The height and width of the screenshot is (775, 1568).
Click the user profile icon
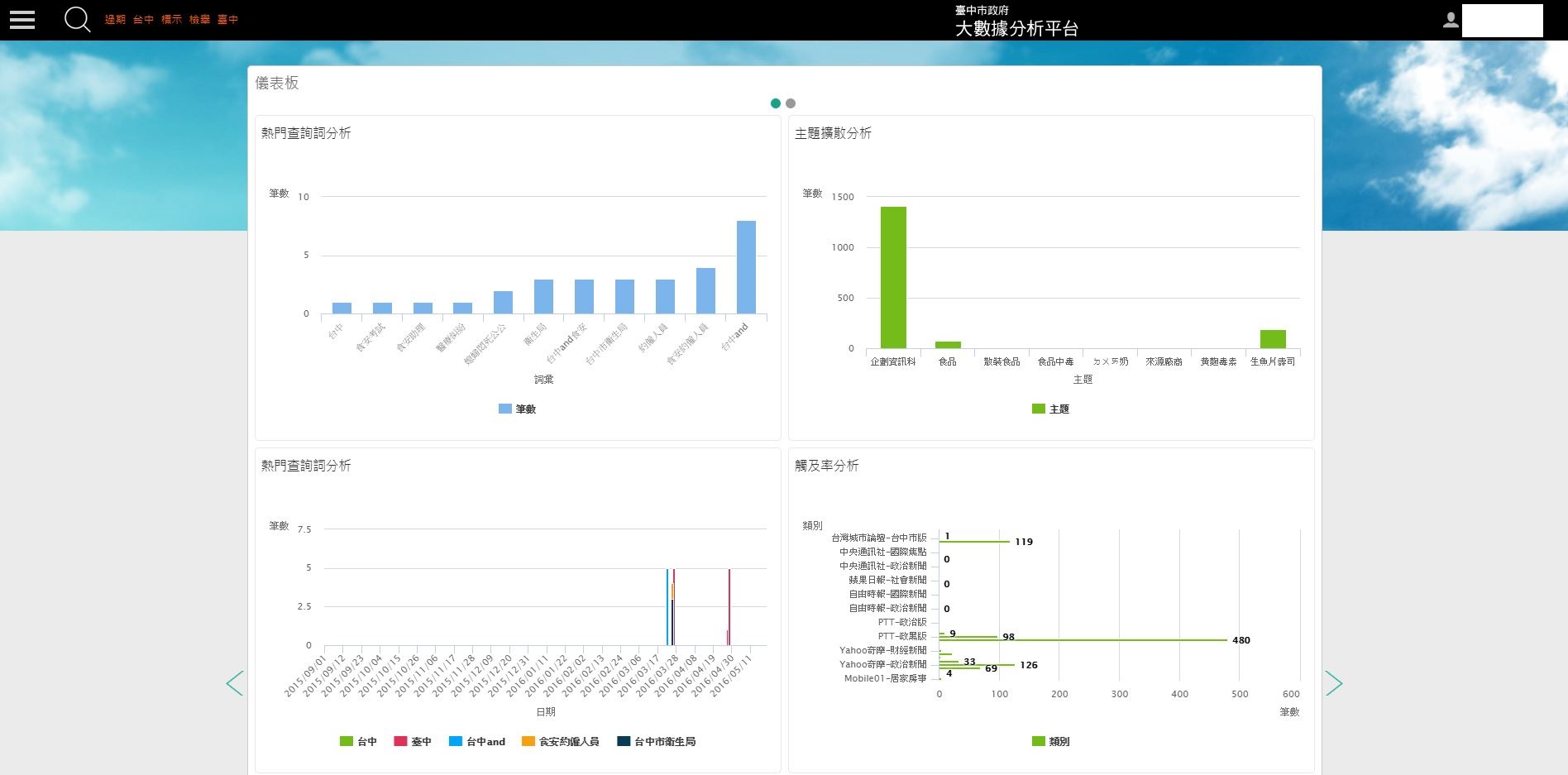[1450, 20]
